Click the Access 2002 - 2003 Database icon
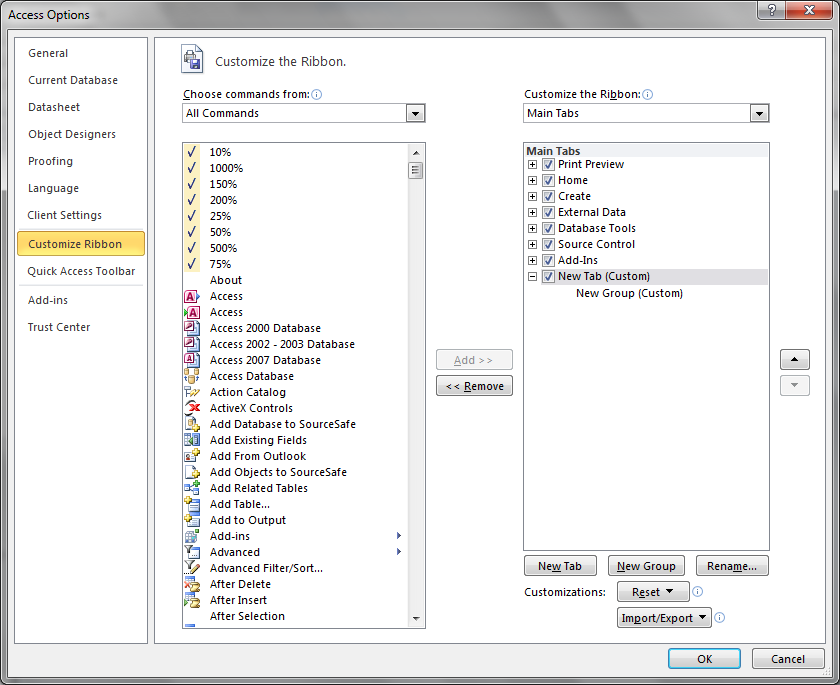Screen dimensions: 840x685 [192, 344]
